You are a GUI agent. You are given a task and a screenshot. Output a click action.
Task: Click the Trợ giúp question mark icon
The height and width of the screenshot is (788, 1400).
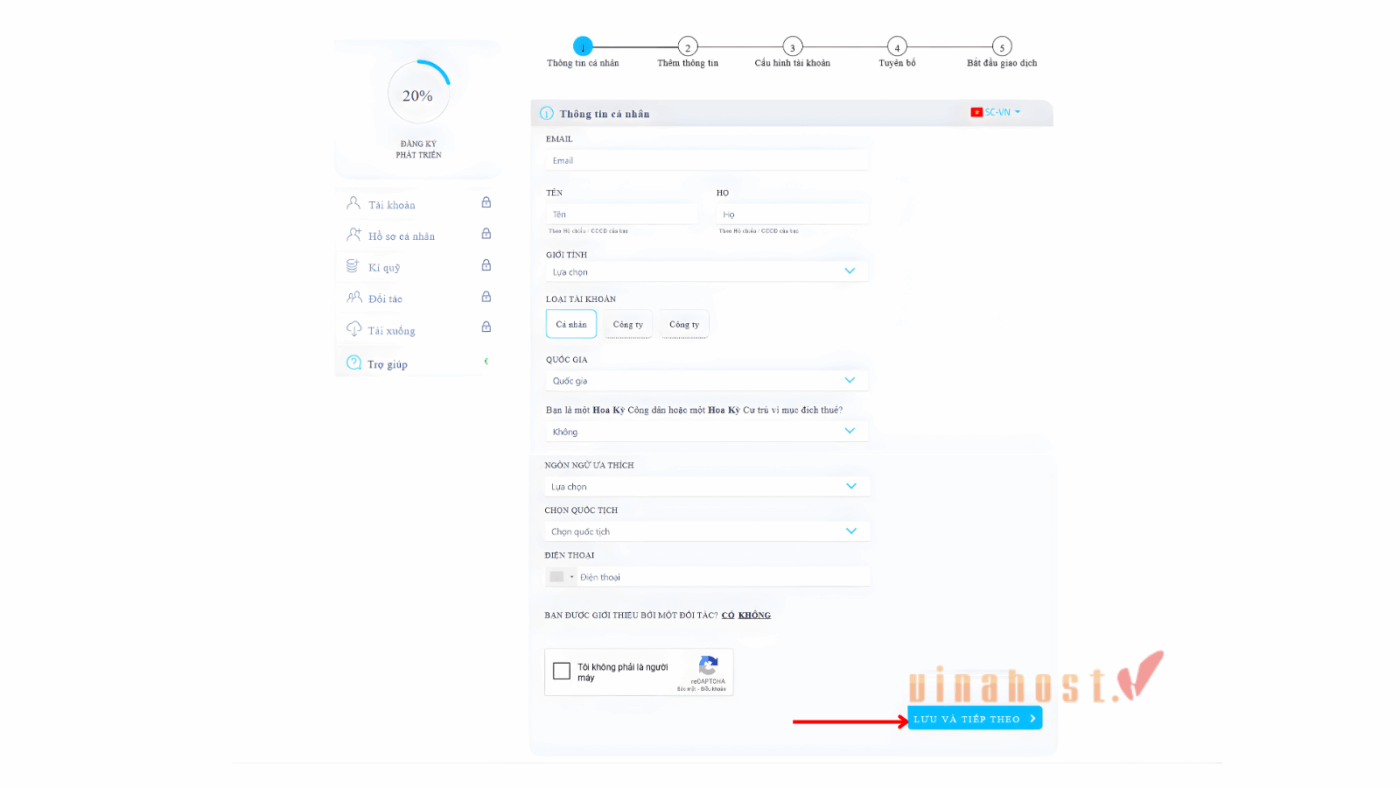(353, 363)
